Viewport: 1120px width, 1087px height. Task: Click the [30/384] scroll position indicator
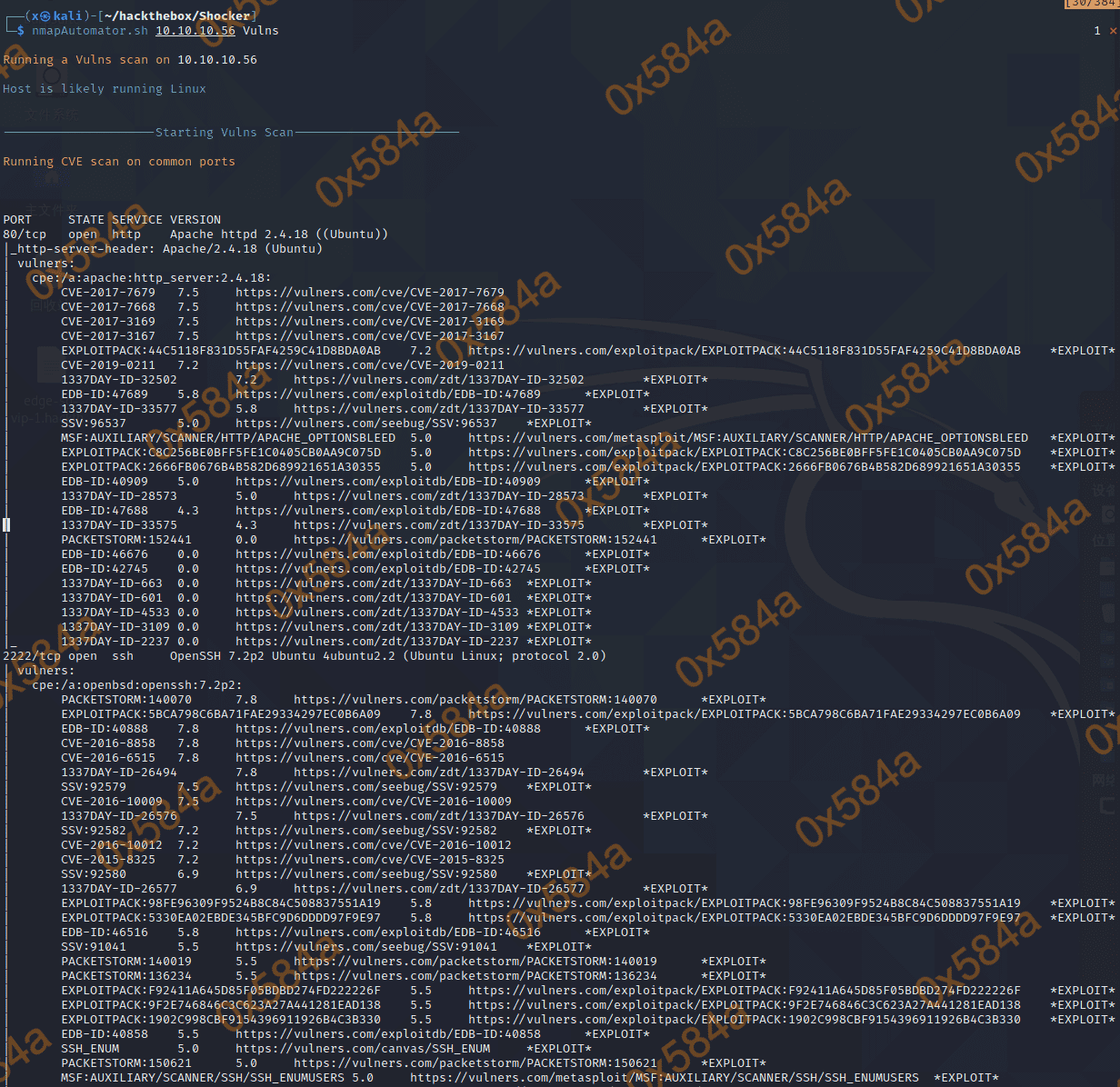coord(1092,4)
